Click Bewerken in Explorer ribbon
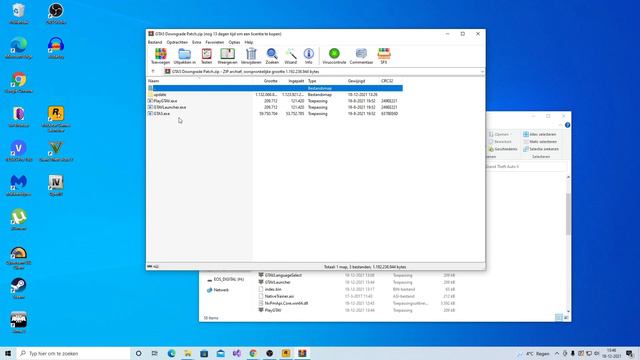 point(500,142)
